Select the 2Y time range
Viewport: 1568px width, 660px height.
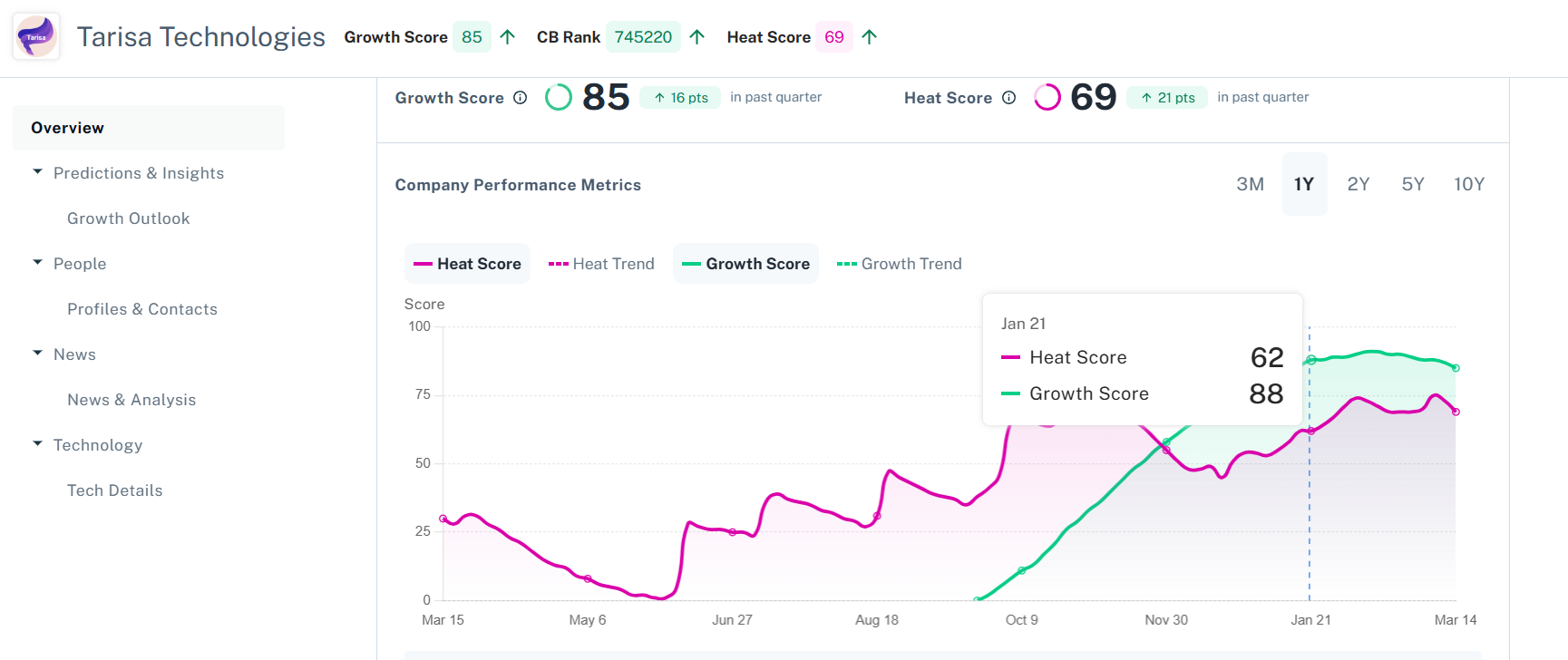click(1359, 184)
